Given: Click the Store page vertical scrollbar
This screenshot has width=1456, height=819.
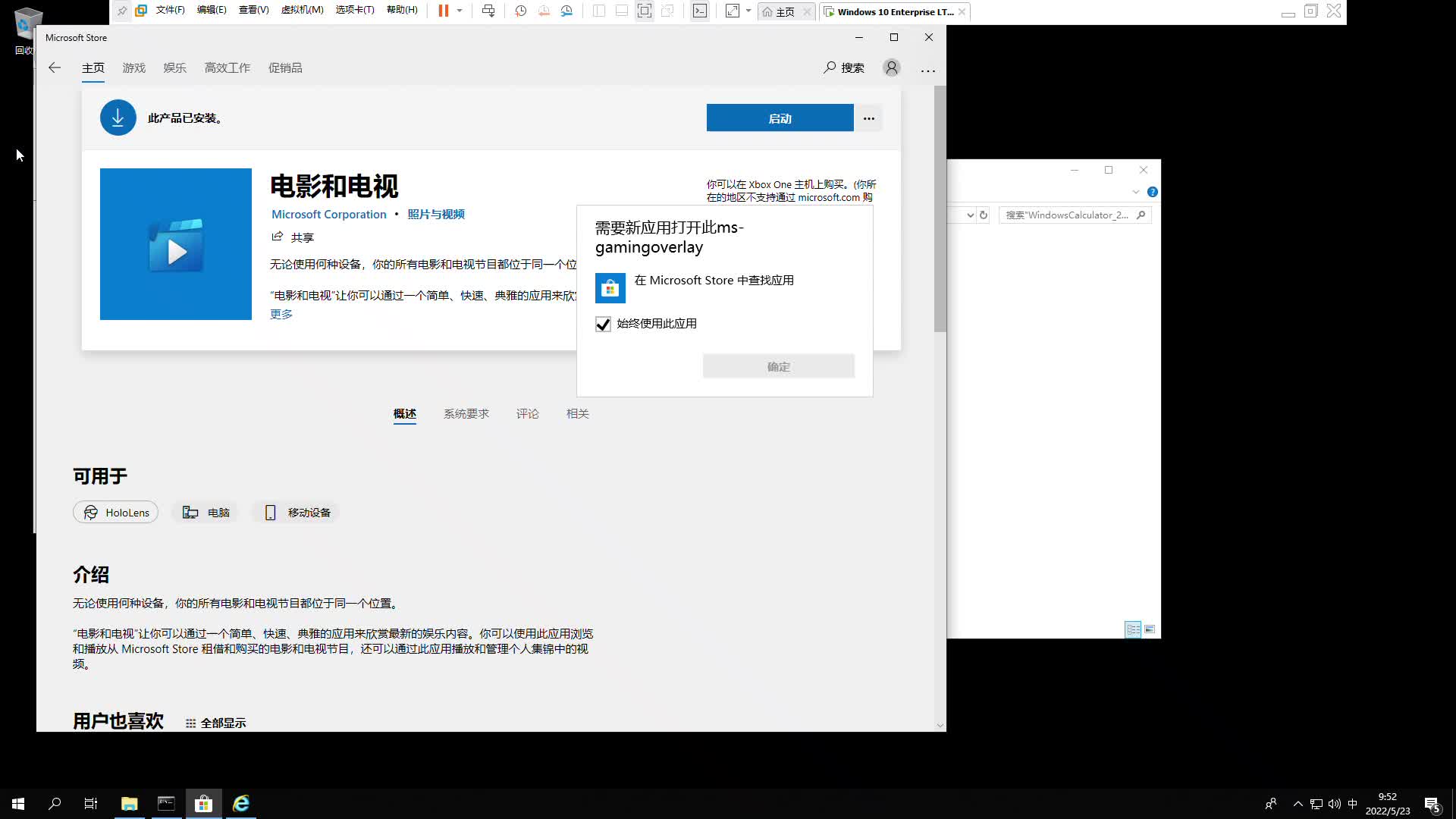Looking at the screenshot, I should (x=940, y=209).
